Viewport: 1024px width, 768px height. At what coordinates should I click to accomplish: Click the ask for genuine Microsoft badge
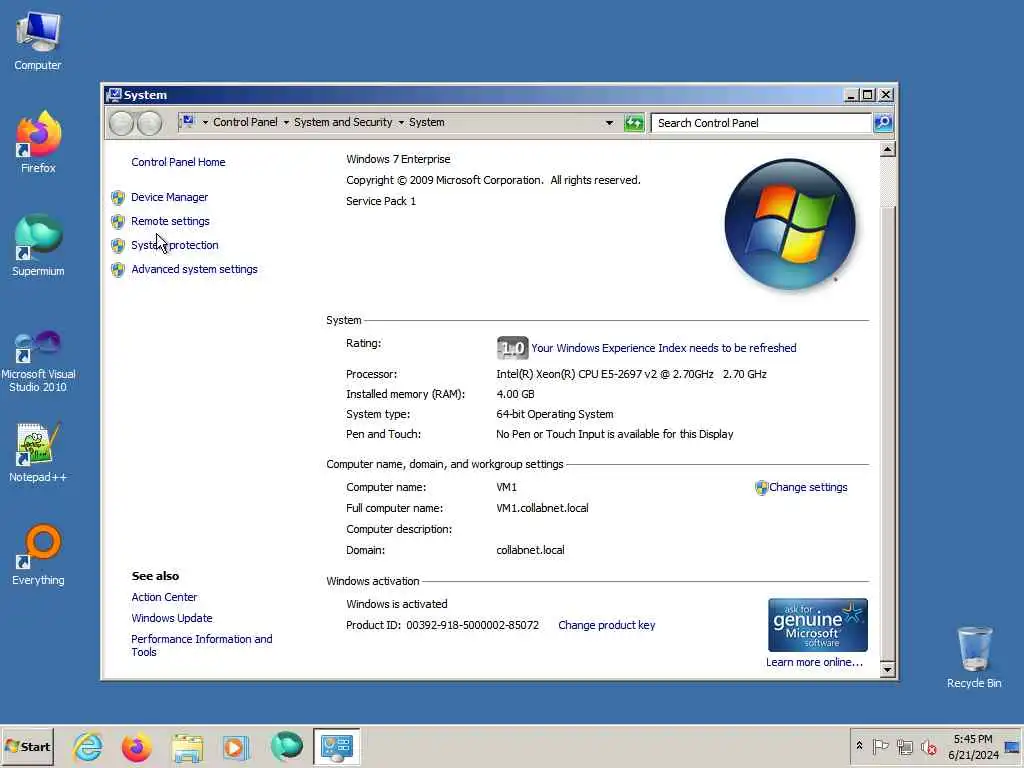coord(818,625)
